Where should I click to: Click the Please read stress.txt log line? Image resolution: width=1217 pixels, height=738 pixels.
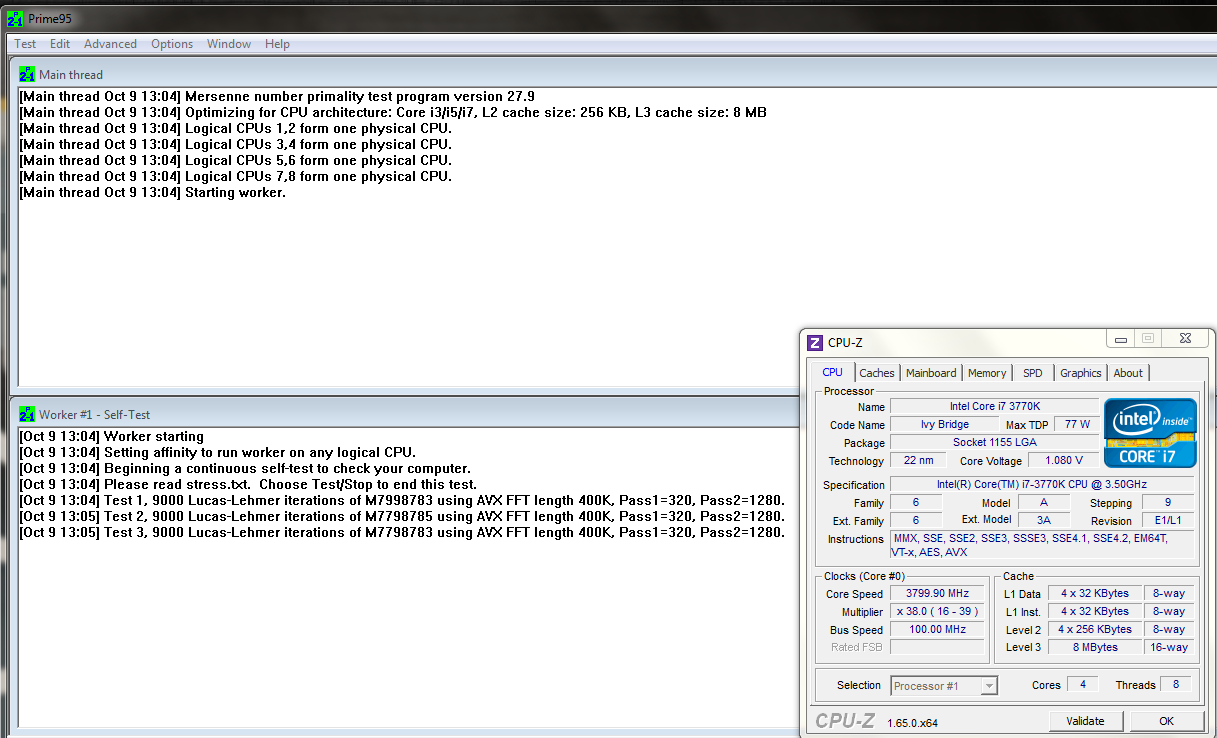coord(249,484)
